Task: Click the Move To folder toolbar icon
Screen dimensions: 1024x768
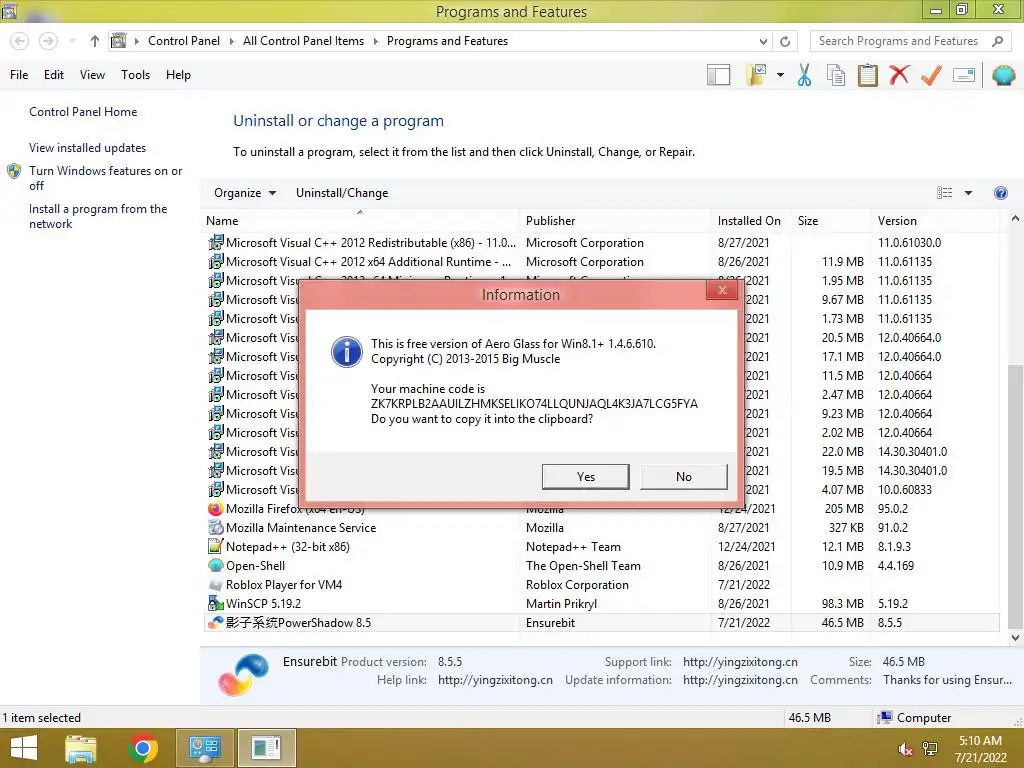Action: [x=757, y=75]
